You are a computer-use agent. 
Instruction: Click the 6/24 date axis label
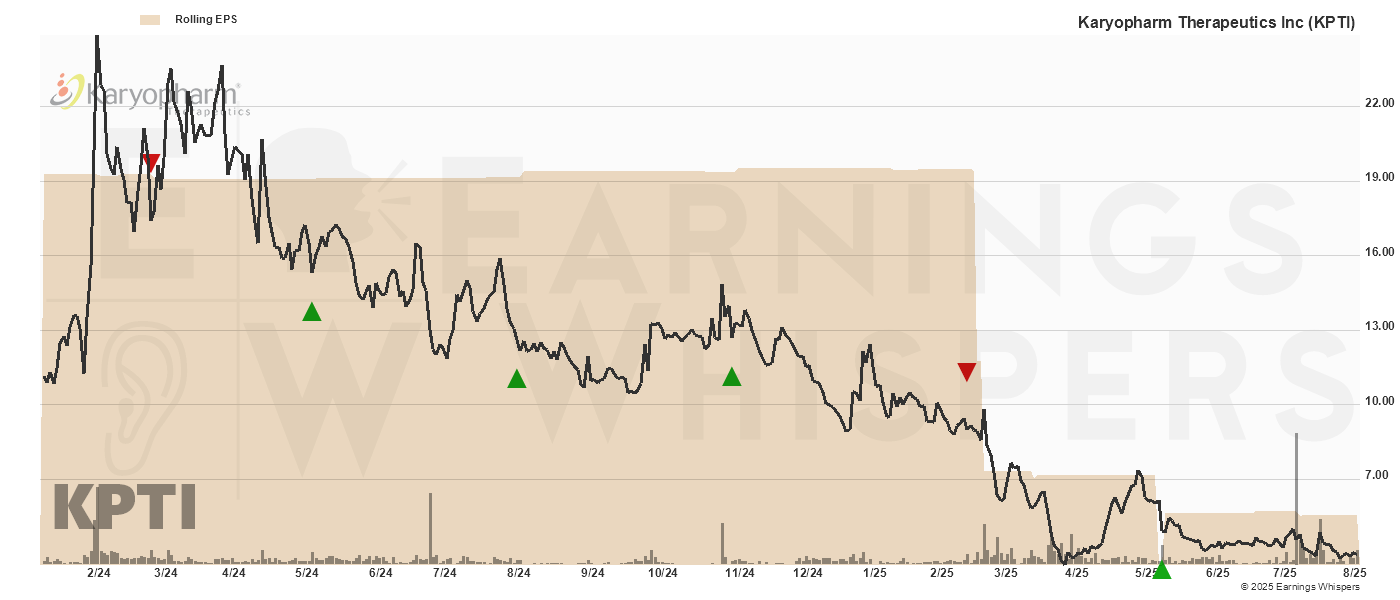(x=380, y=573)
